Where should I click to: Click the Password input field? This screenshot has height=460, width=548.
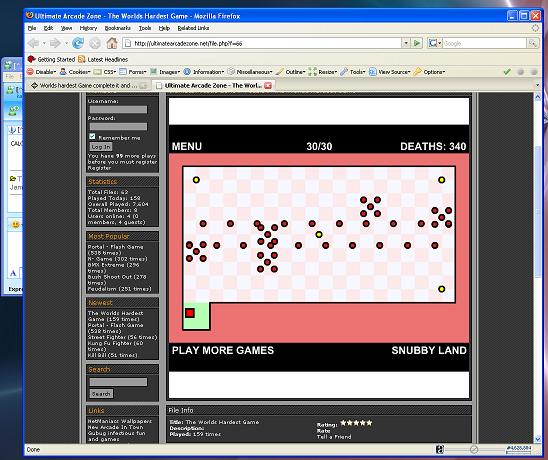point(118,127)
